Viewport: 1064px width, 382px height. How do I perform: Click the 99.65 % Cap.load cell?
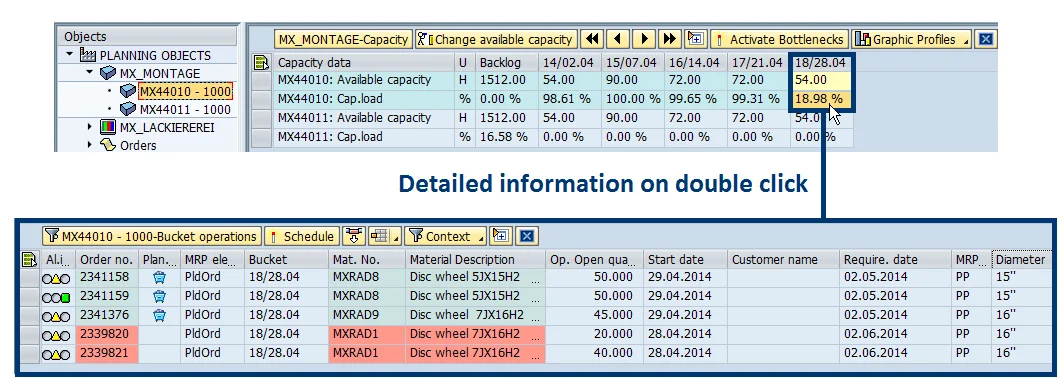point(696,99)
